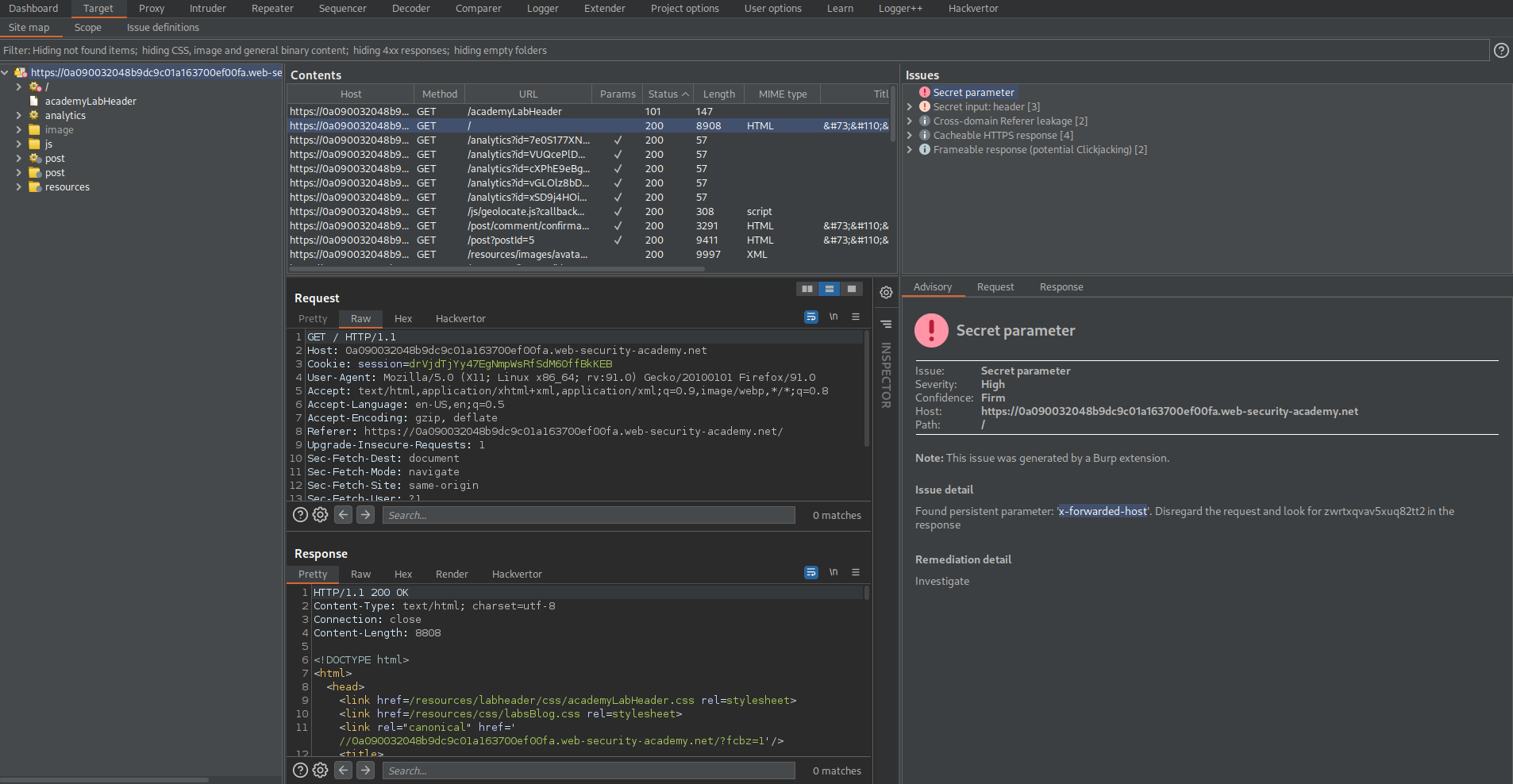Screen dimensions: 1513x784
Task: Open the Proxy tab
Action: pyautogui.click(x=152, y=8)
